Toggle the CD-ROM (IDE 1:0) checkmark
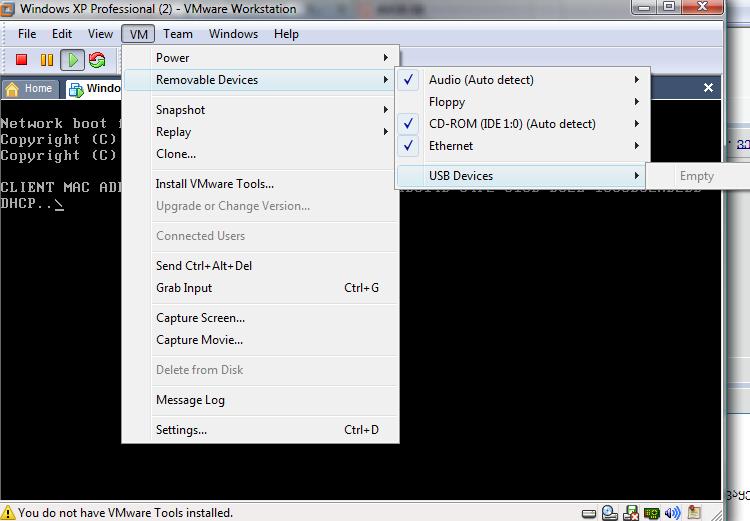Image resolution: width=750 pixels, height=521 pixels. tap(408, 123)
